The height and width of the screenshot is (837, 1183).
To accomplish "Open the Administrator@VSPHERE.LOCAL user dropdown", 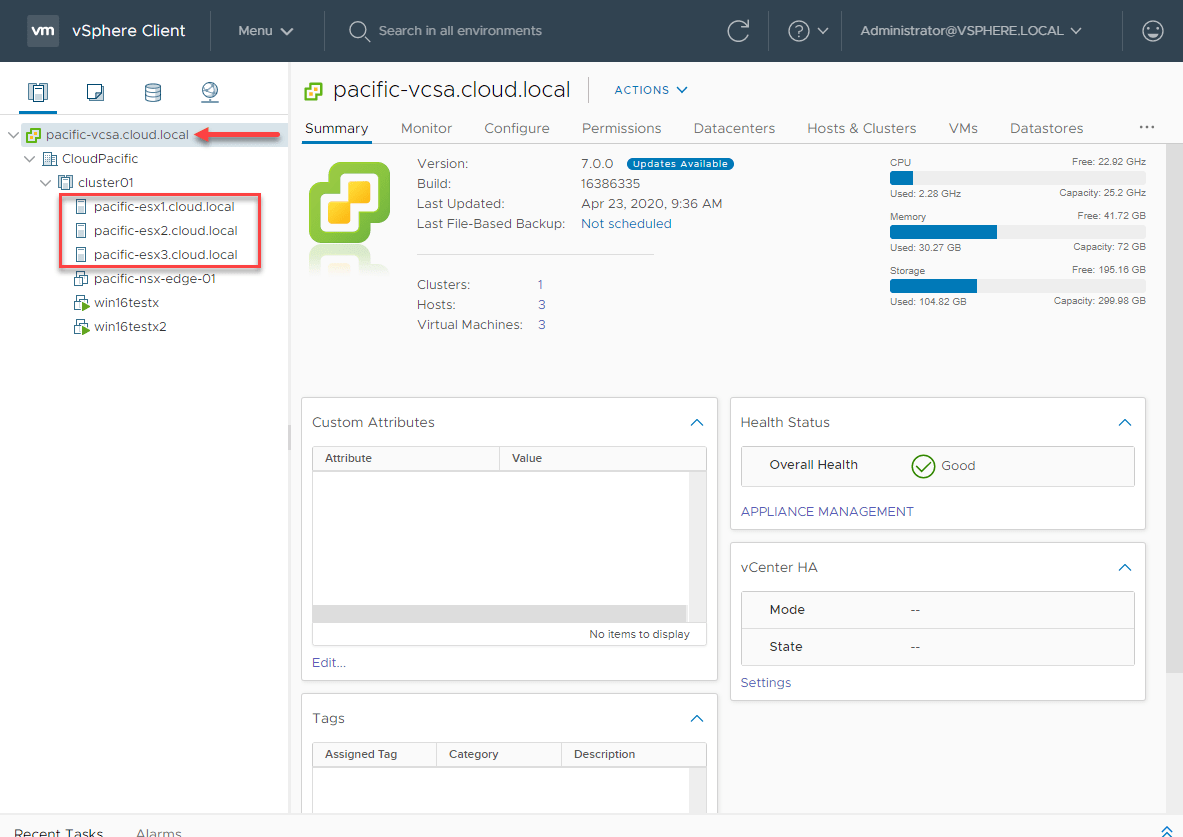I will click(971, 31).
